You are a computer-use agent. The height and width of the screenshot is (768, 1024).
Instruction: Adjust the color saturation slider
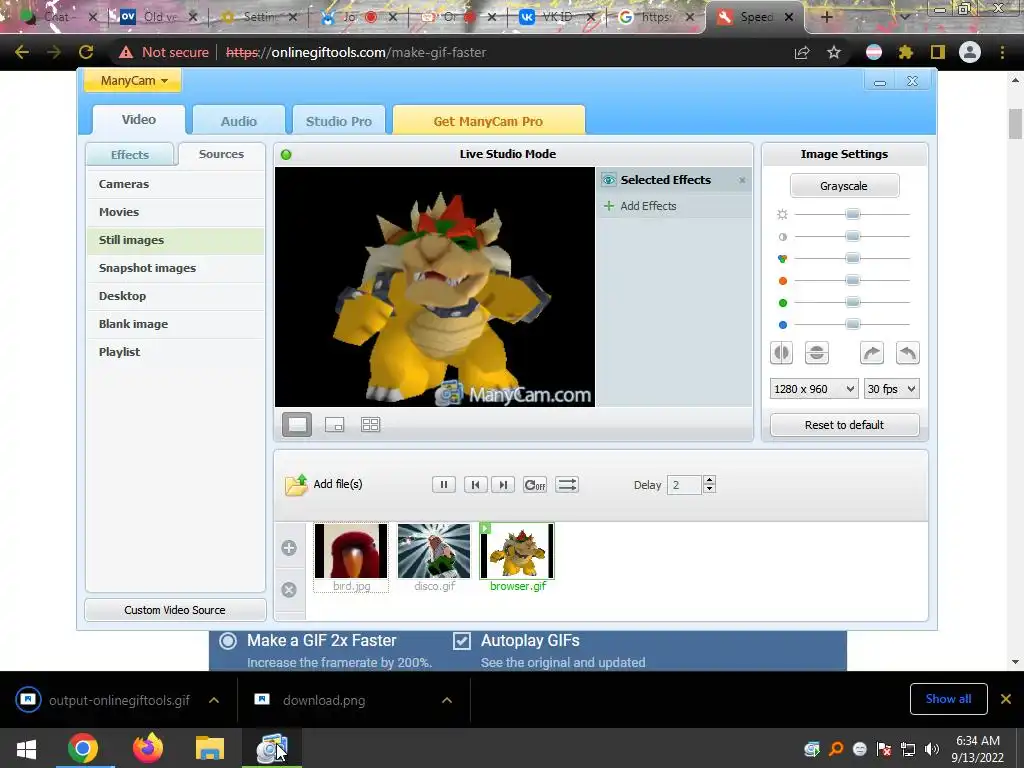point(852,259)
